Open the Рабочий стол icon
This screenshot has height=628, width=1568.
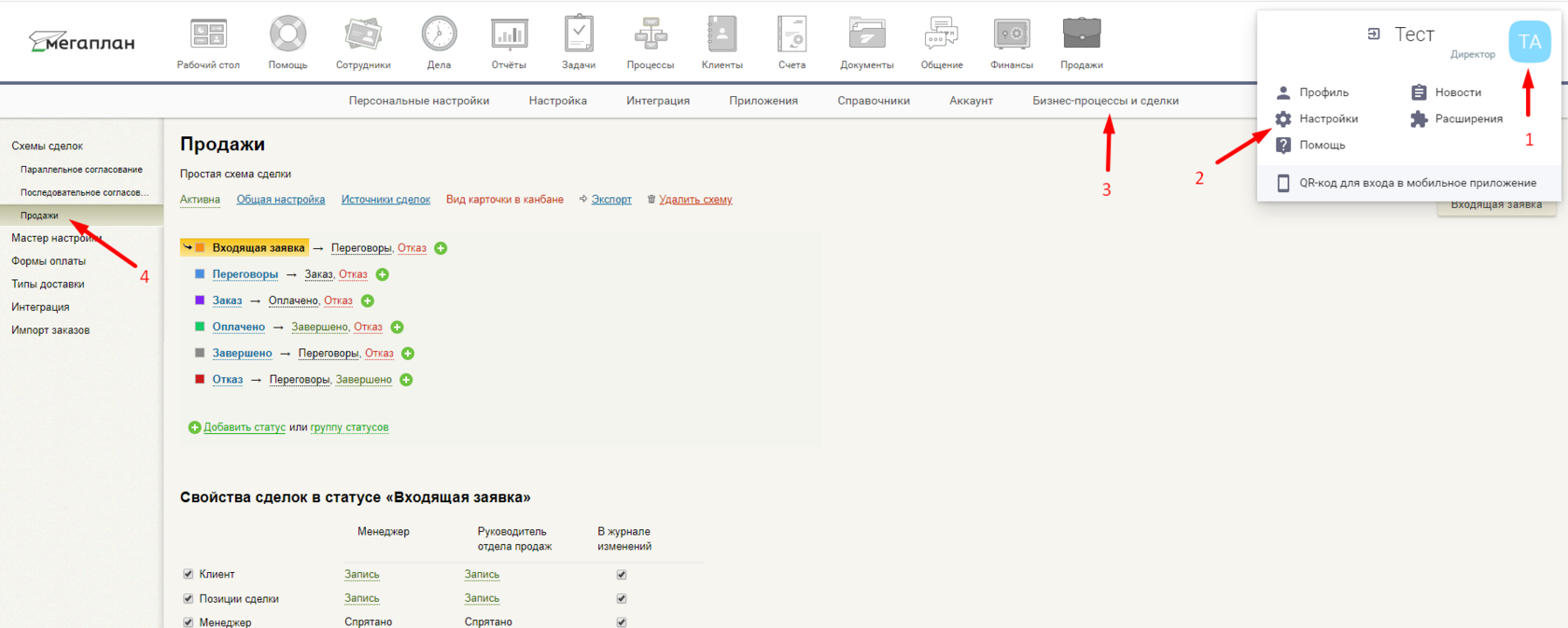coord(208,35)
